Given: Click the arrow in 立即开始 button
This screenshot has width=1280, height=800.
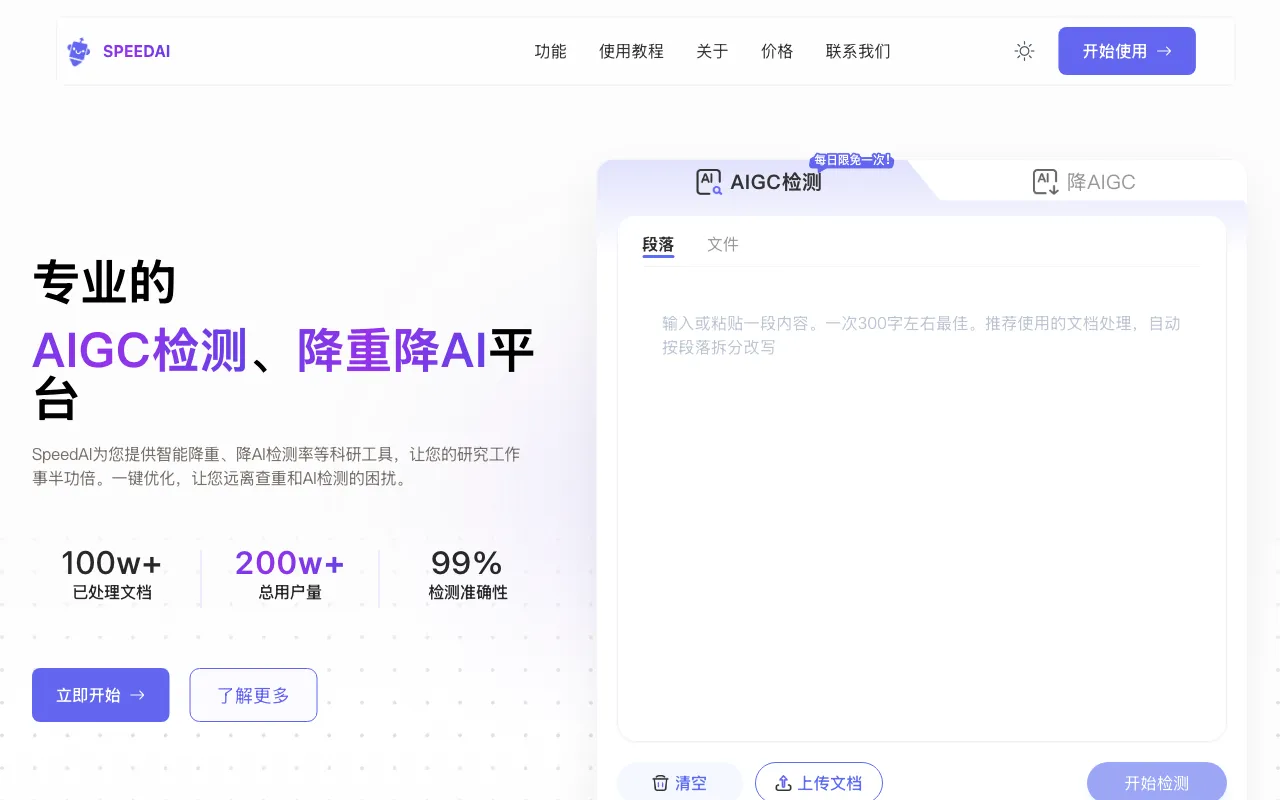Looking at the screenshot, I should coord(138,695).
